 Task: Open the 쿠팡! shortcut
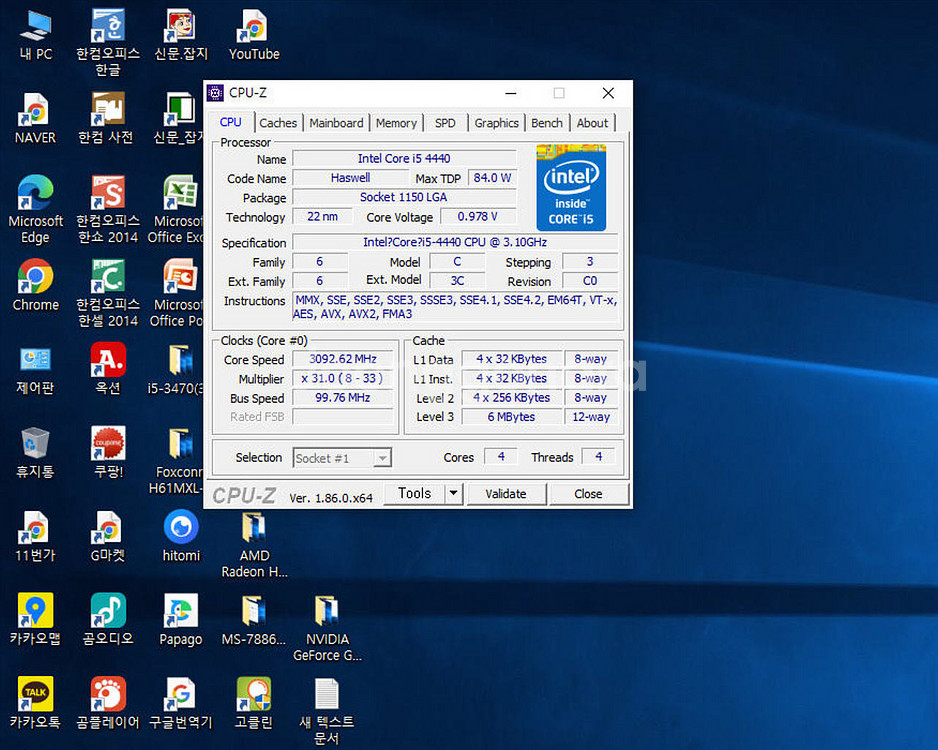point(108,453)
